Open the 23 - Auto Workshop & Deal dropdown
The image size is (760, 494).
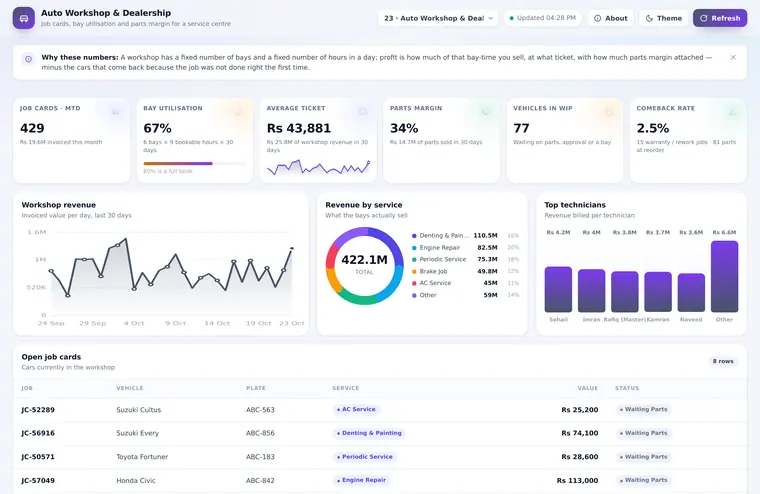point(438,18)
